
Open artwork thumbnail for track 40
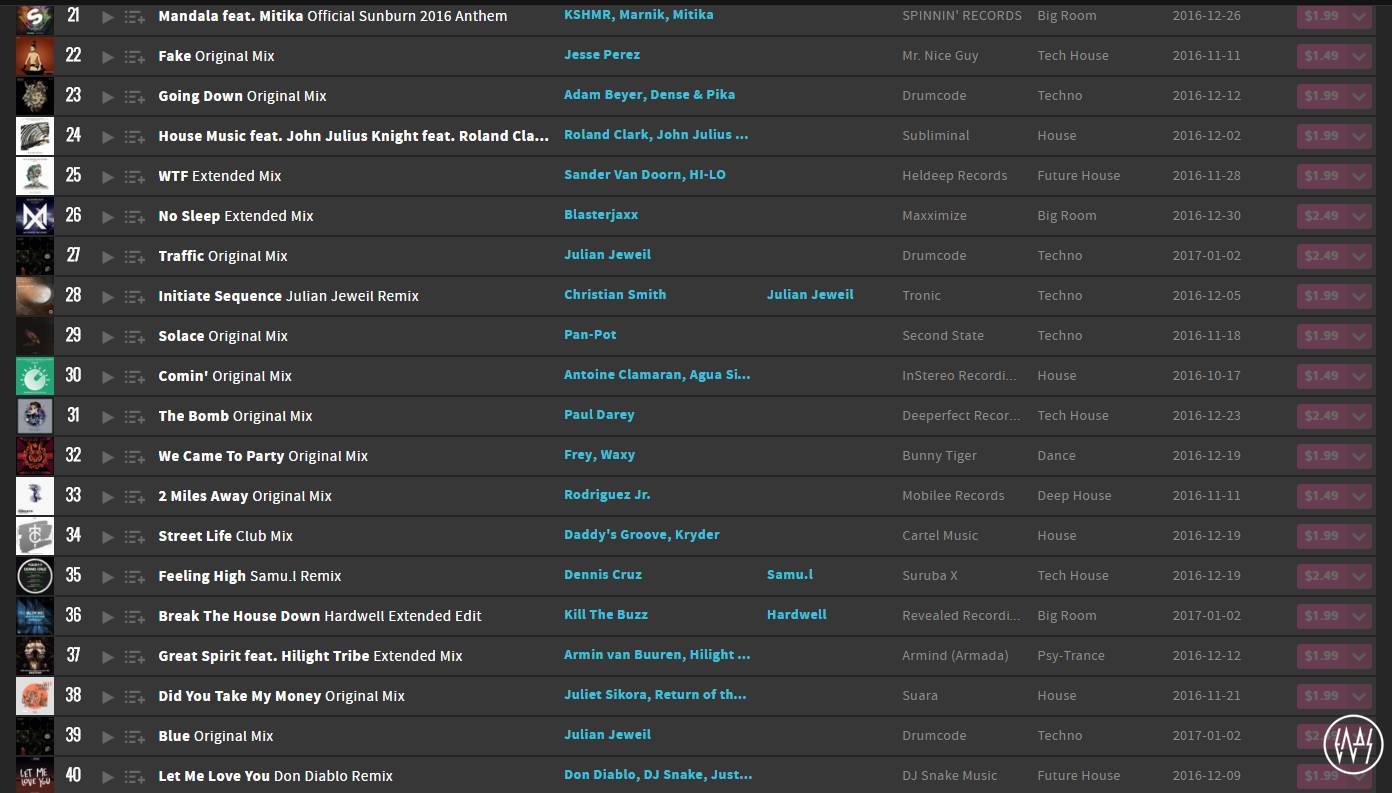(35, 775)
